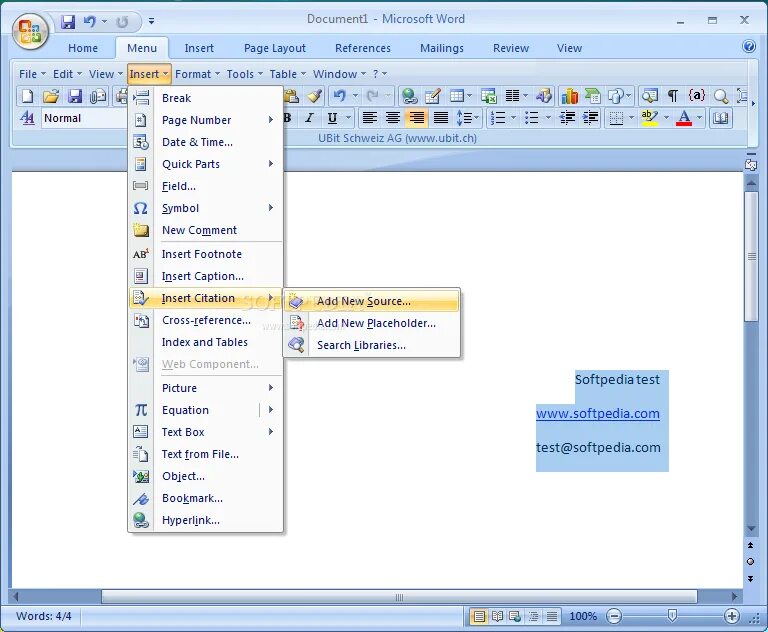Insert Excel spreadsheet icon
The width and height of the screenshot is (768, 632).
(x=488, y=96)
